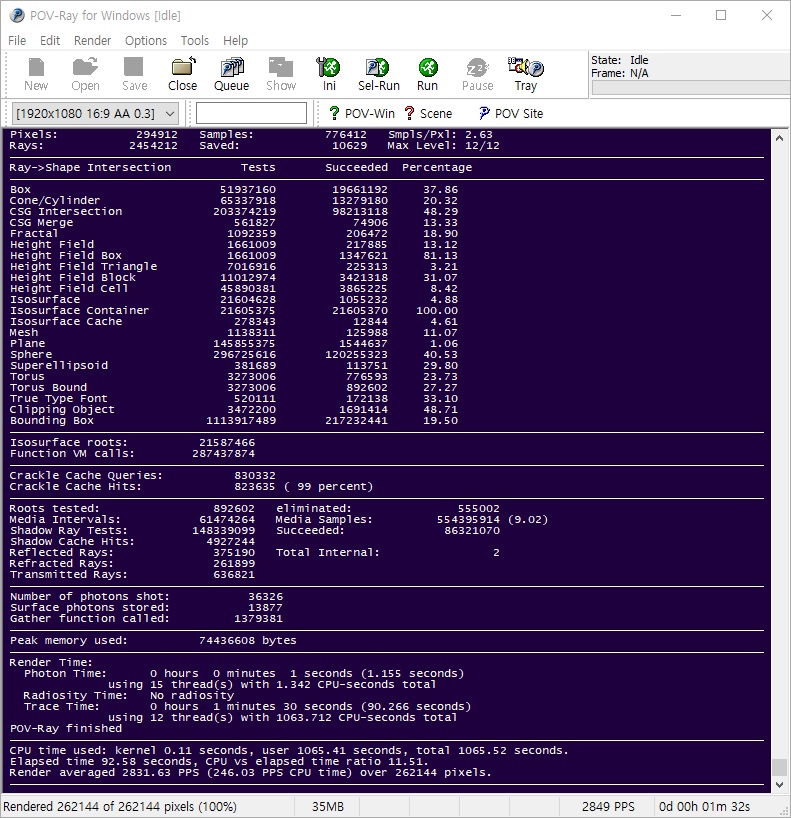Click the Sel-Run toolbar icon

(x=378, y=75)
